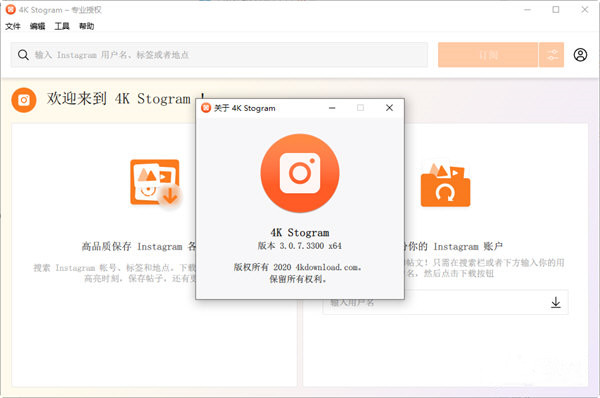Click the orange subscribe button

[488, 55]
